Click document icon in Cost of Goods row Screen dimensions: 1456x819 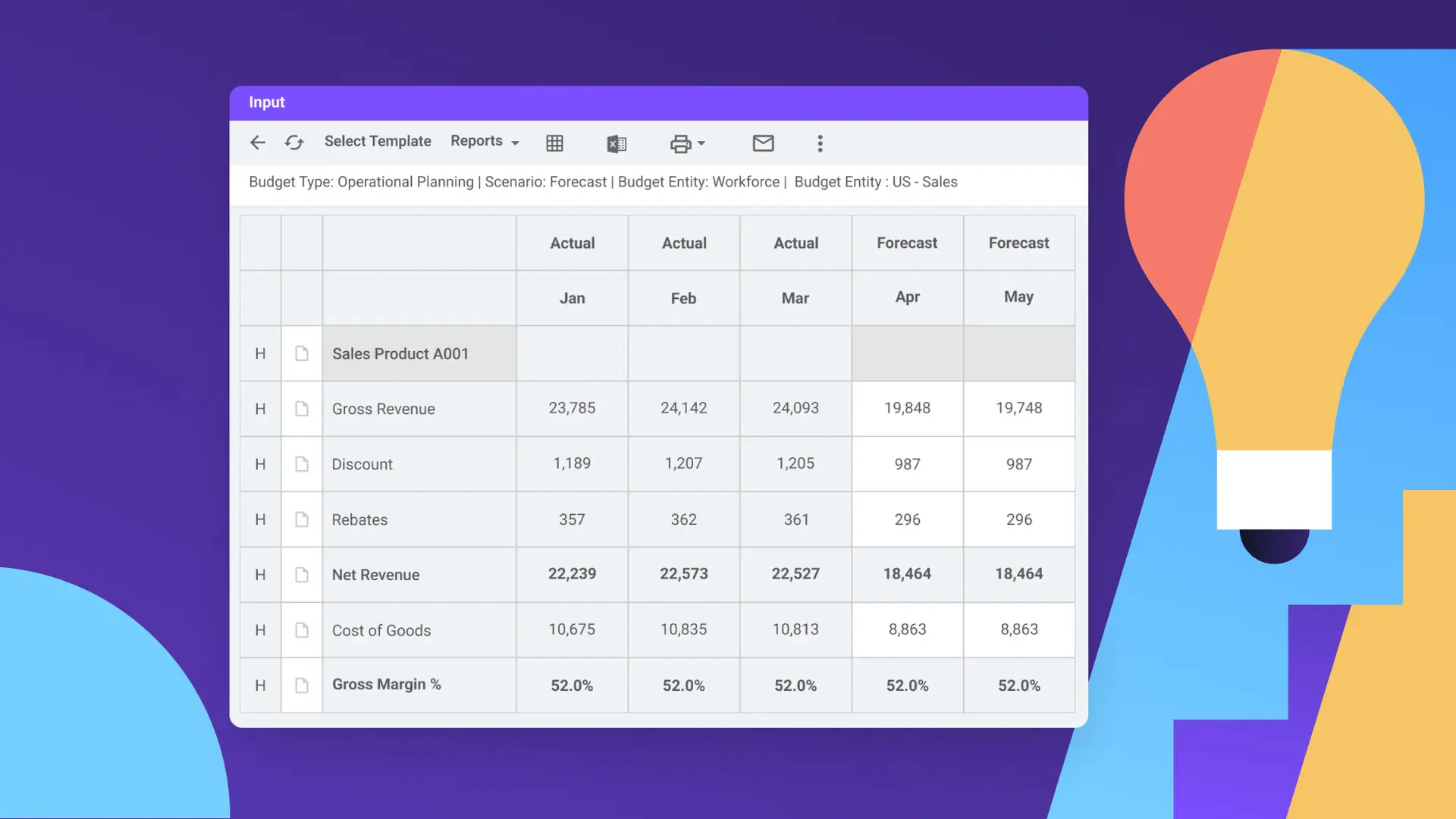[302, 630]
